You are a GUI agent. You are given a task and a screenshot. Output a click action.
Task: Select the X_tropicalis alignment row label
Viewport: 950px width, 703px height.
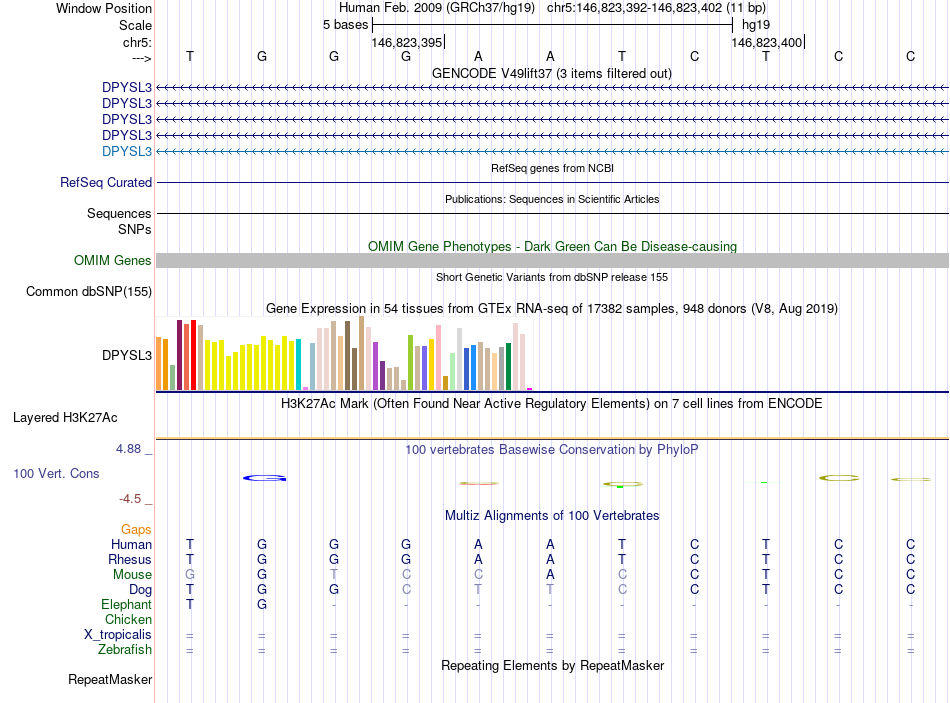tap(118, 635)
